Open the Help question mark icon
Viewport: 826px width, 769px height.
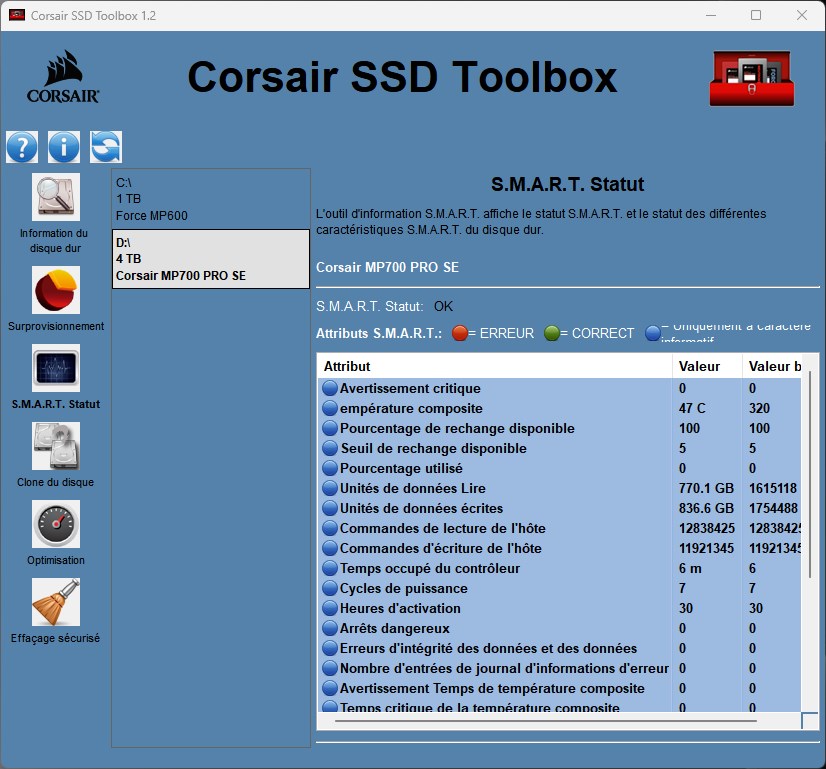(22, 147)
